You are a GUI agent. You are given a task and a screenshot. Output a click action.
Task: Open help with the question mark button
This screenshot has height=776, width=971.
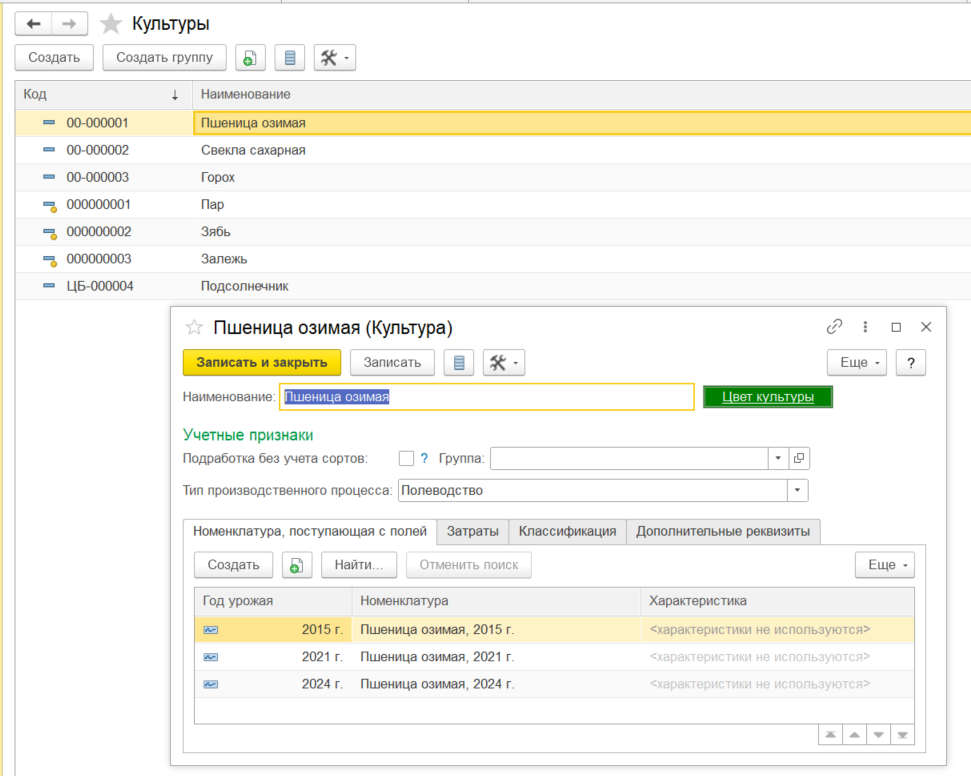(x=910, y=363)
